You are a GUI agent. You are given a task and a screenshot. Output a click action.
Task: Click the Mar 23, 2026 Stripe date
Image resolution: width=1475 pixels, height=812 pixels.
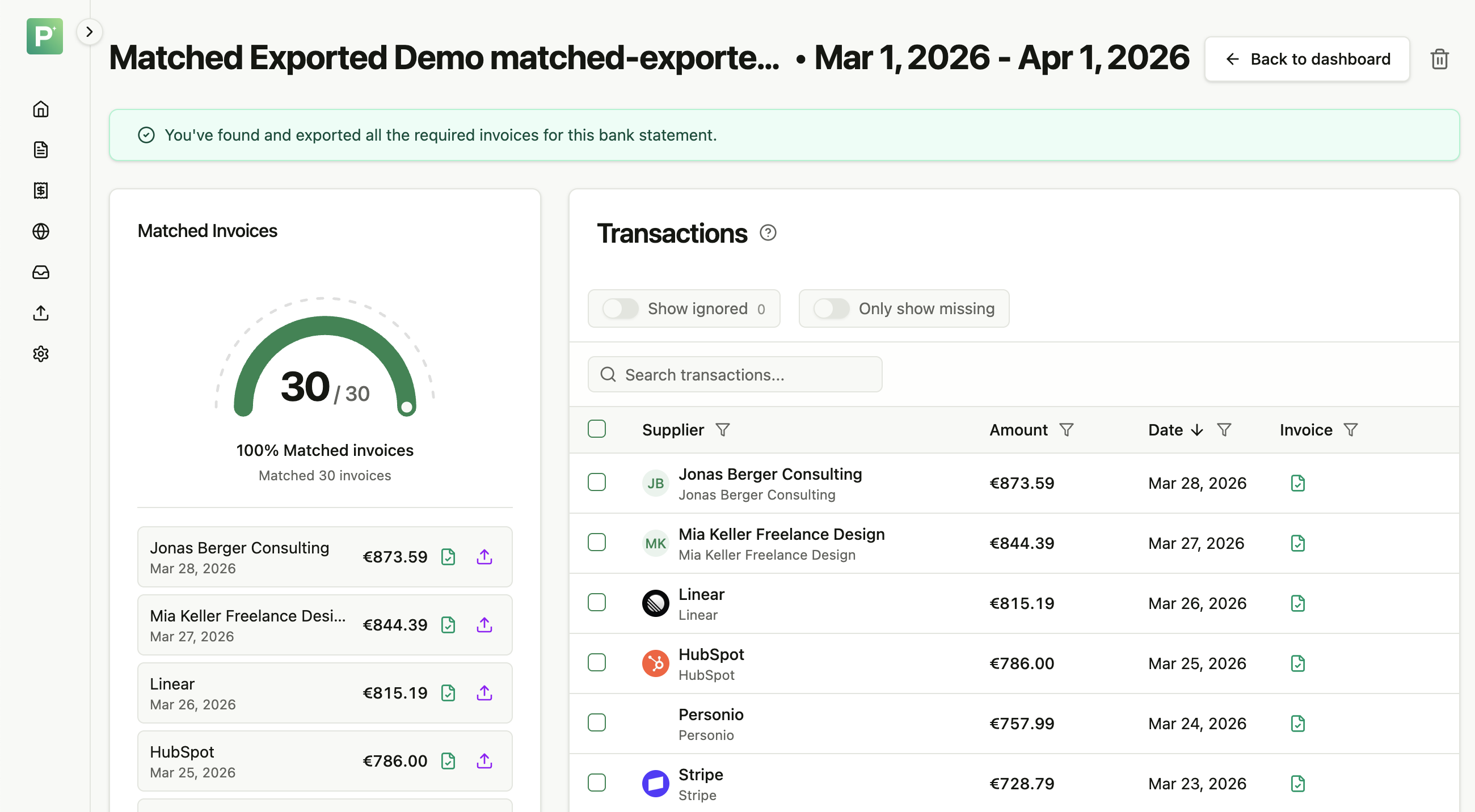tap(1197, 784)
